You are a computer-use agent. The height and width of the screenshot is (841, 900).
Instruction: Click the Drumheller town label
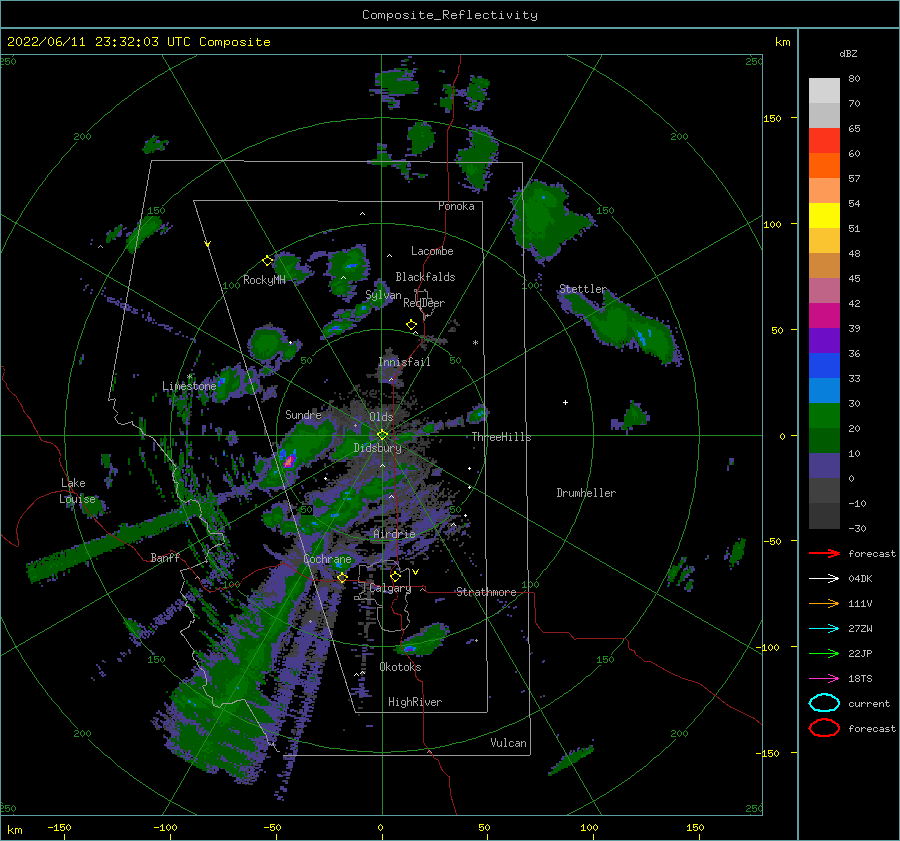pos(586,493)
